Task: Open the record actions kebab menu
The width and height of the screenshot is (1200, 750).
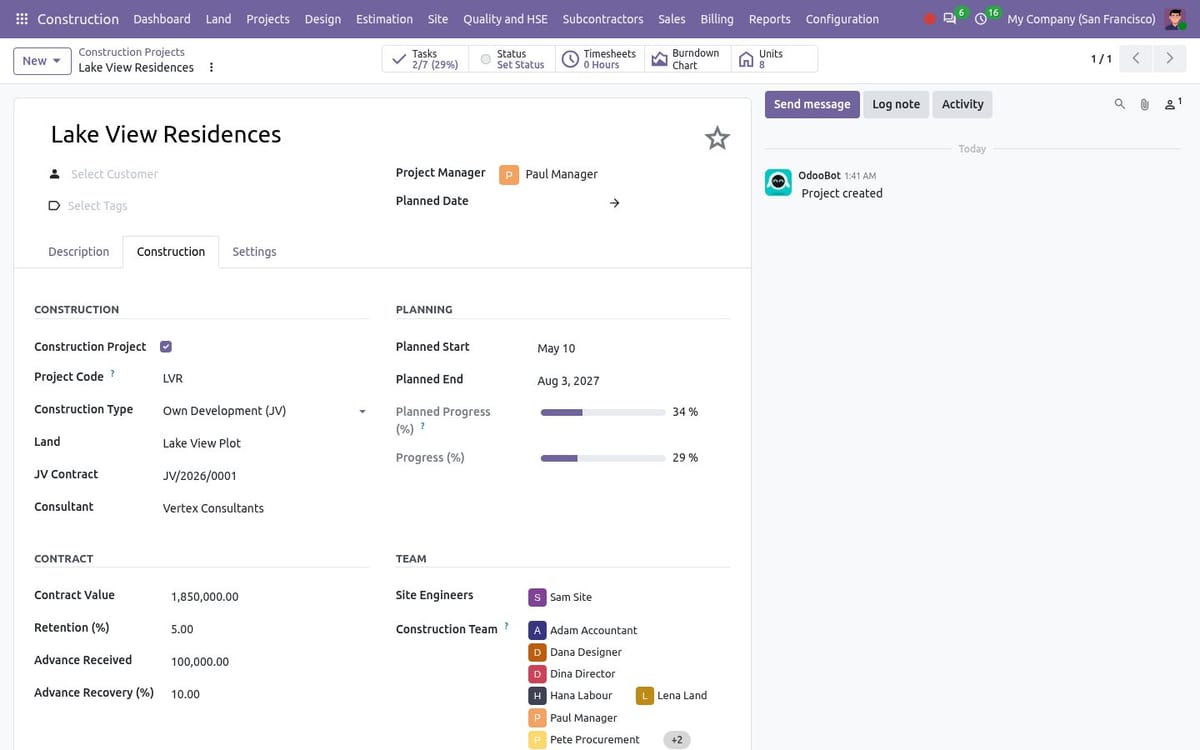Action: point(211,67)
